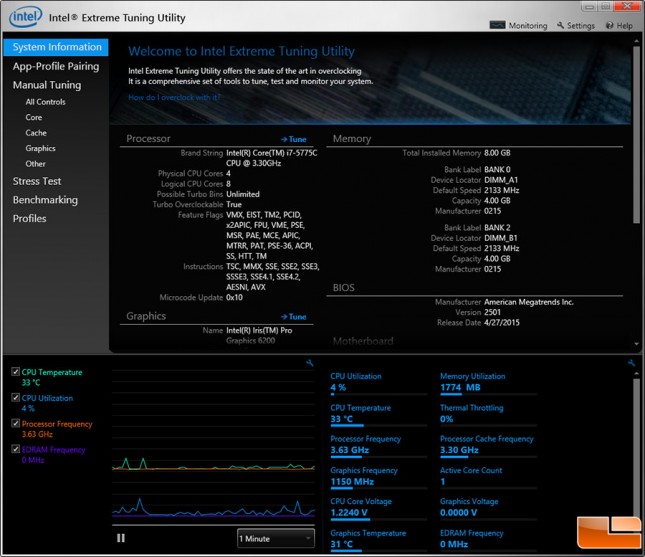Viewport: 645px width, 557px height.
Task: Open 'How do I overclock with it?' link
Action: point(174,97)
